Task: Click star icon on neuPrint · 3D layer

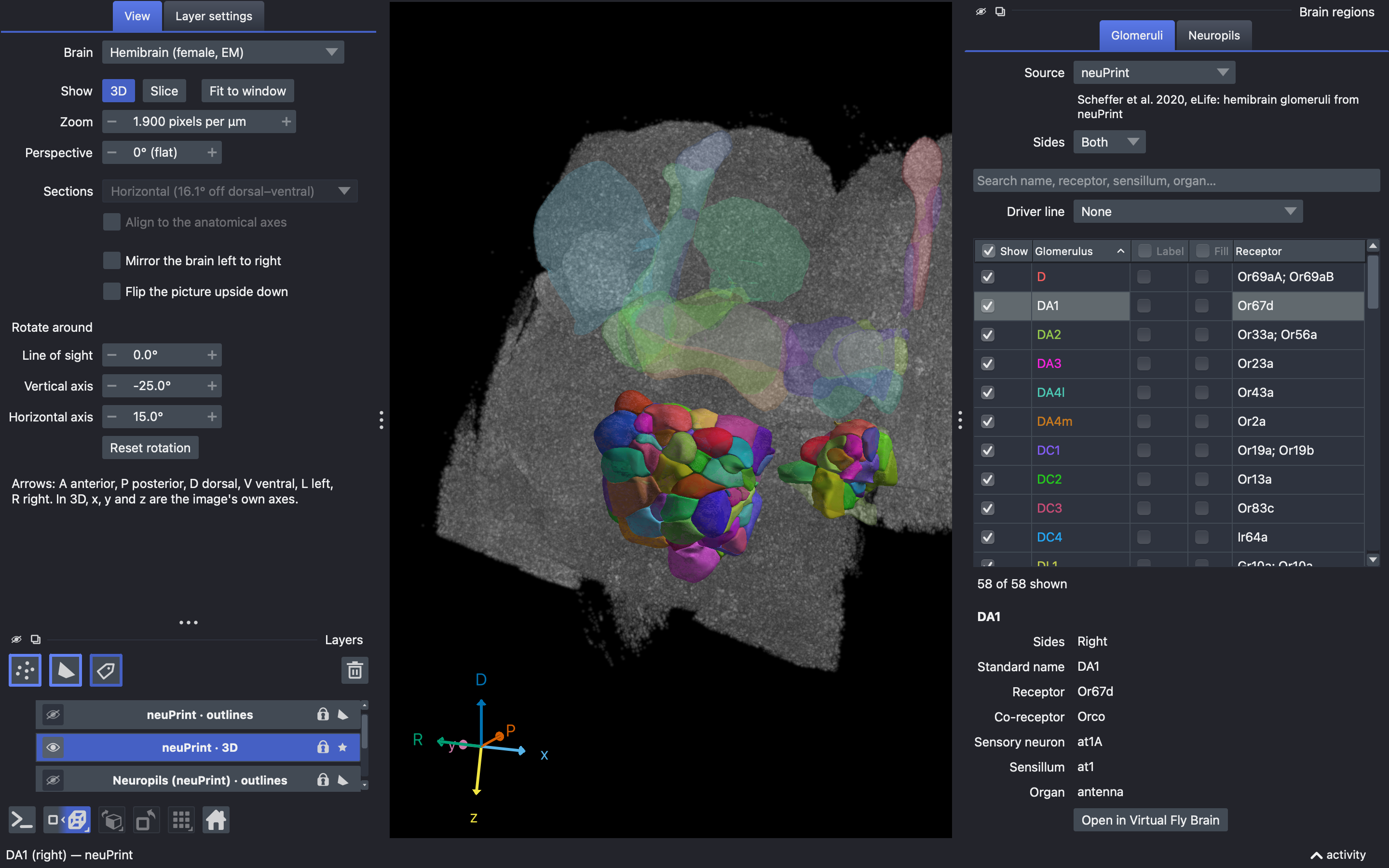Action: pyautogui.click(x=342, y=747)
